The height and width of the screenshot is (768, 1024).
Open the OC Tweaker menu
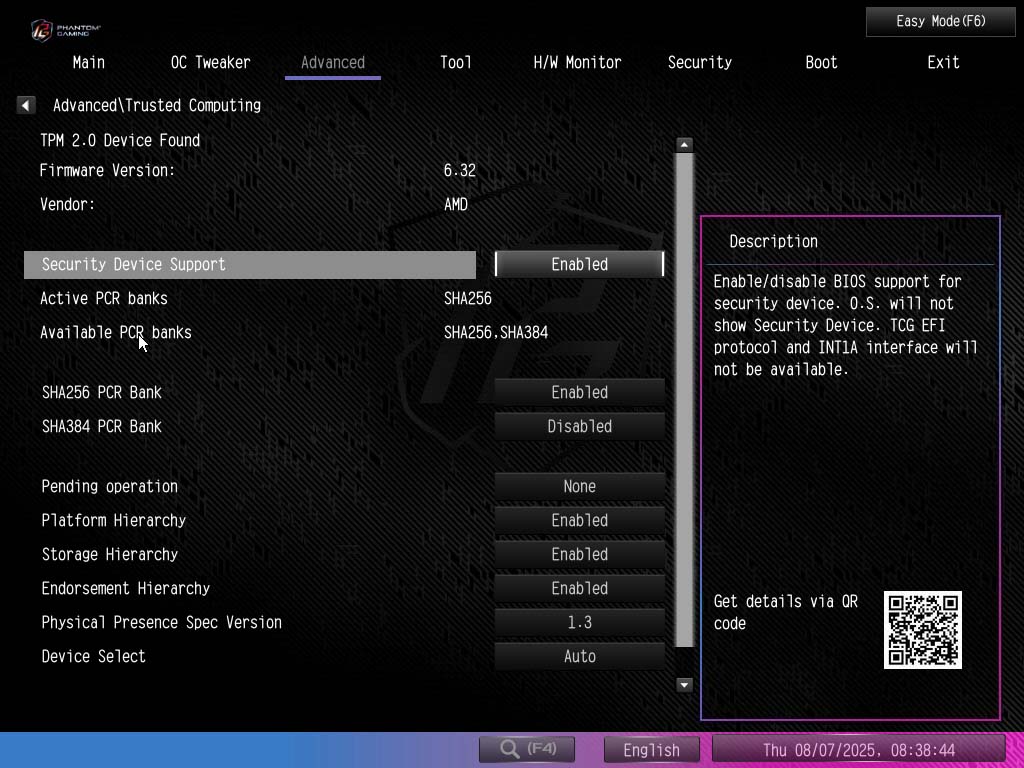210,62
